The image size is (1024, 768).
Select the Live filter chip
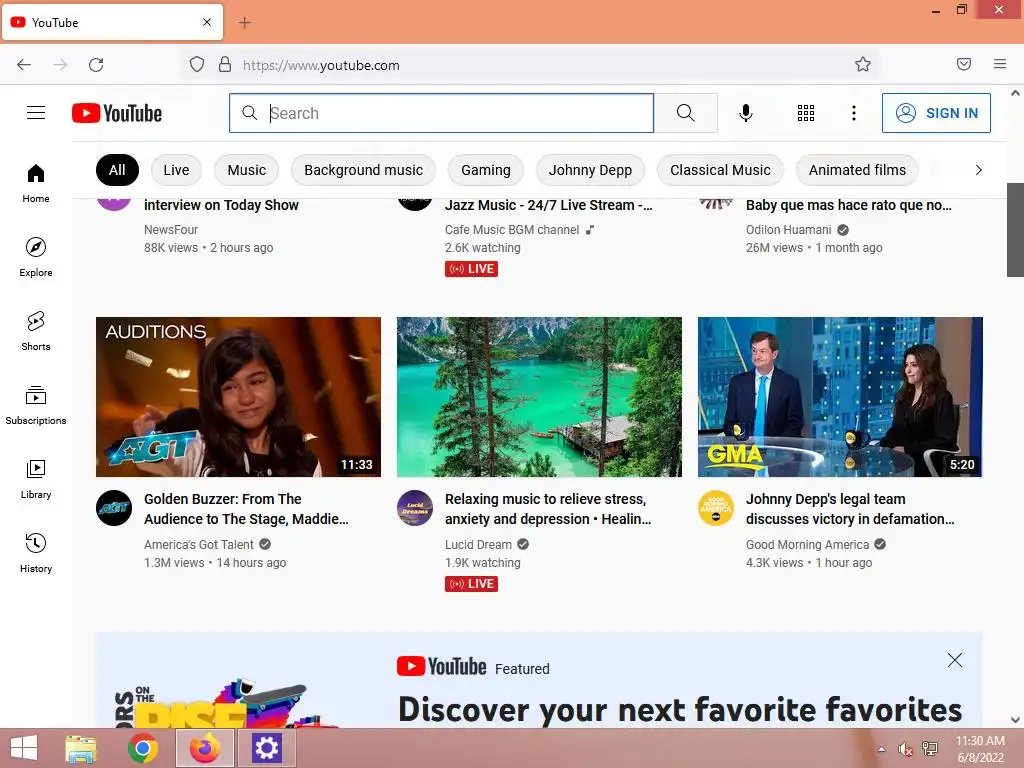pyautogui.click(x=176, y=170)
